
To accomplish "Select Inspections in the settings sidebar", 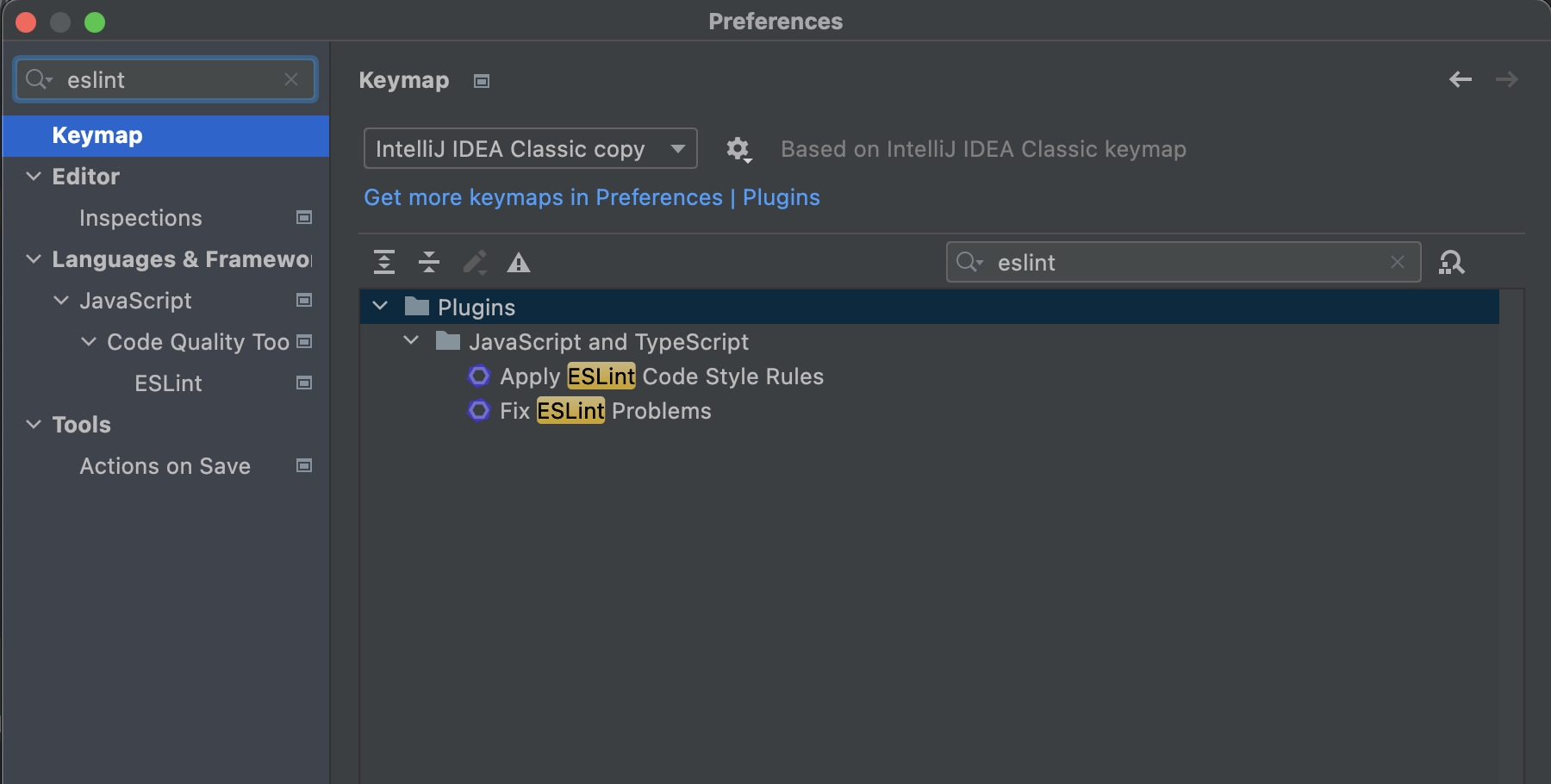I will coord(140,218).
